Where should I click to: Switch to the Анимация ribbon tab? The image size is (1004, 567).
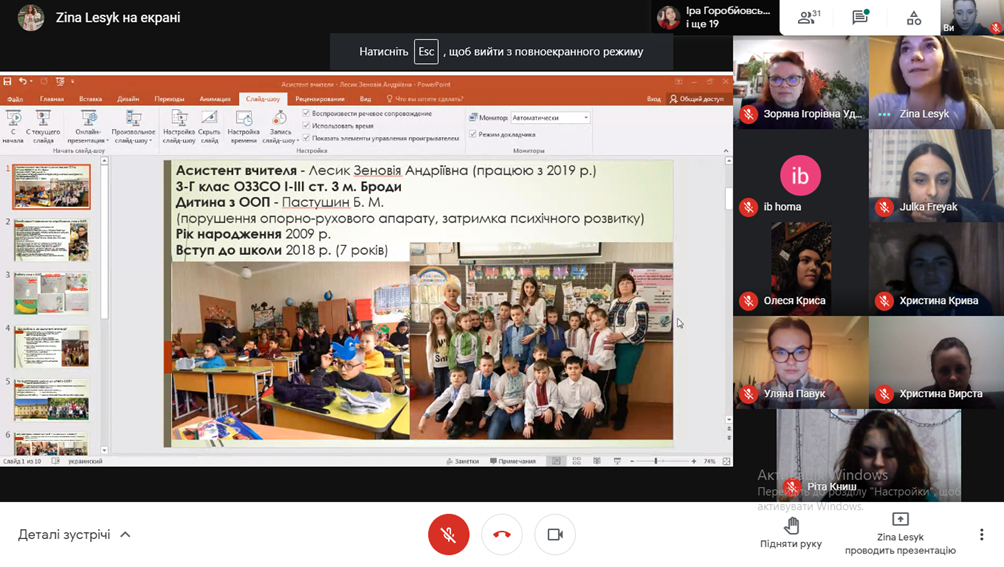[x=214, y=99]
